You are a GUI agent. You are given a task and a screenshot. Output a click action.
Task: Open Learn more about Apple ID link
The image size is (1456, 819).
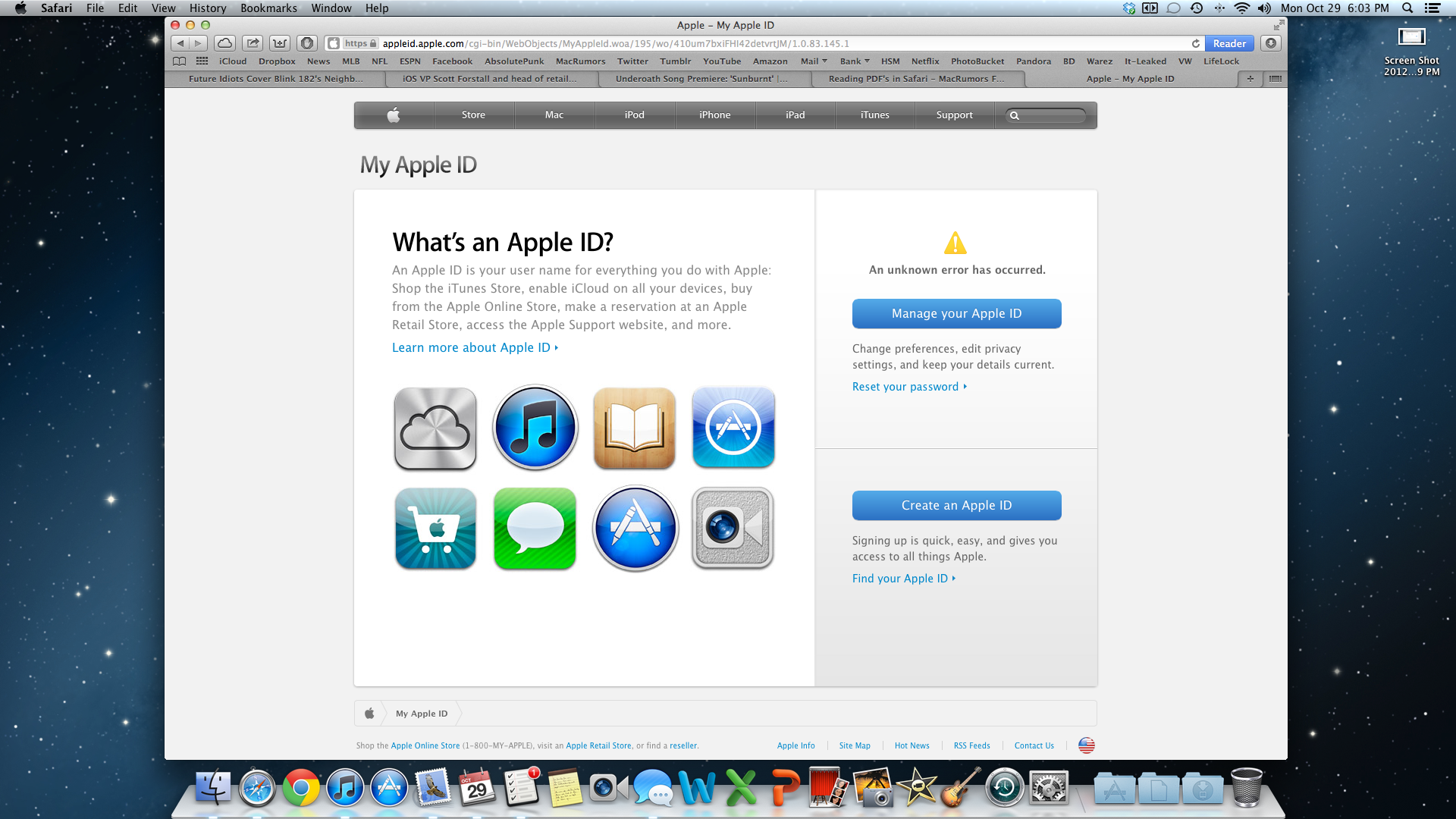click(475, 348)
